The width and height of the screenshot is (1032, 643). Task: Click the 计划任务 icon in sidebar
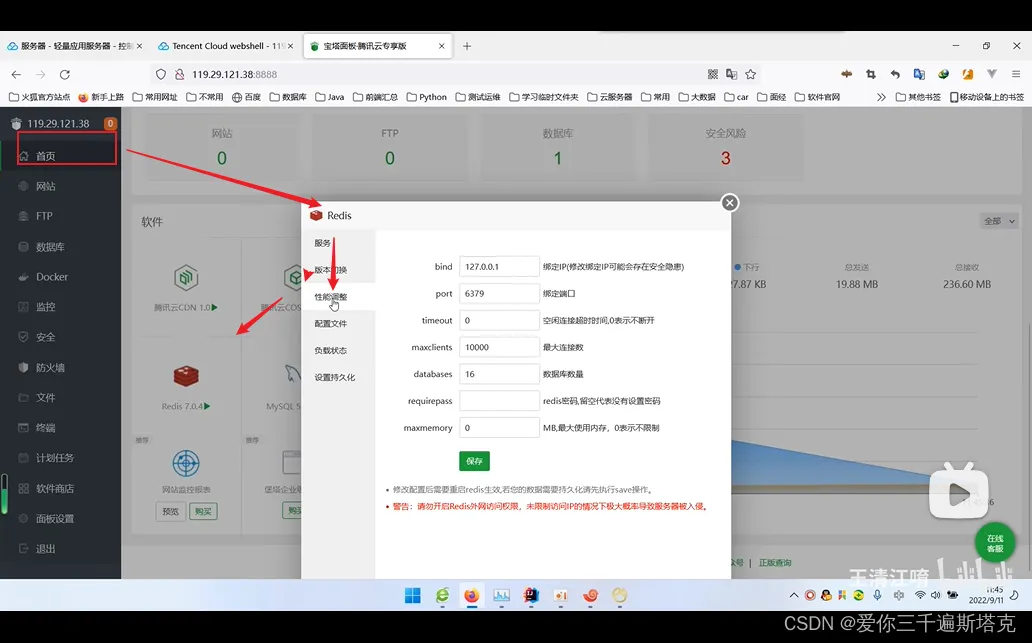point(24,457)
